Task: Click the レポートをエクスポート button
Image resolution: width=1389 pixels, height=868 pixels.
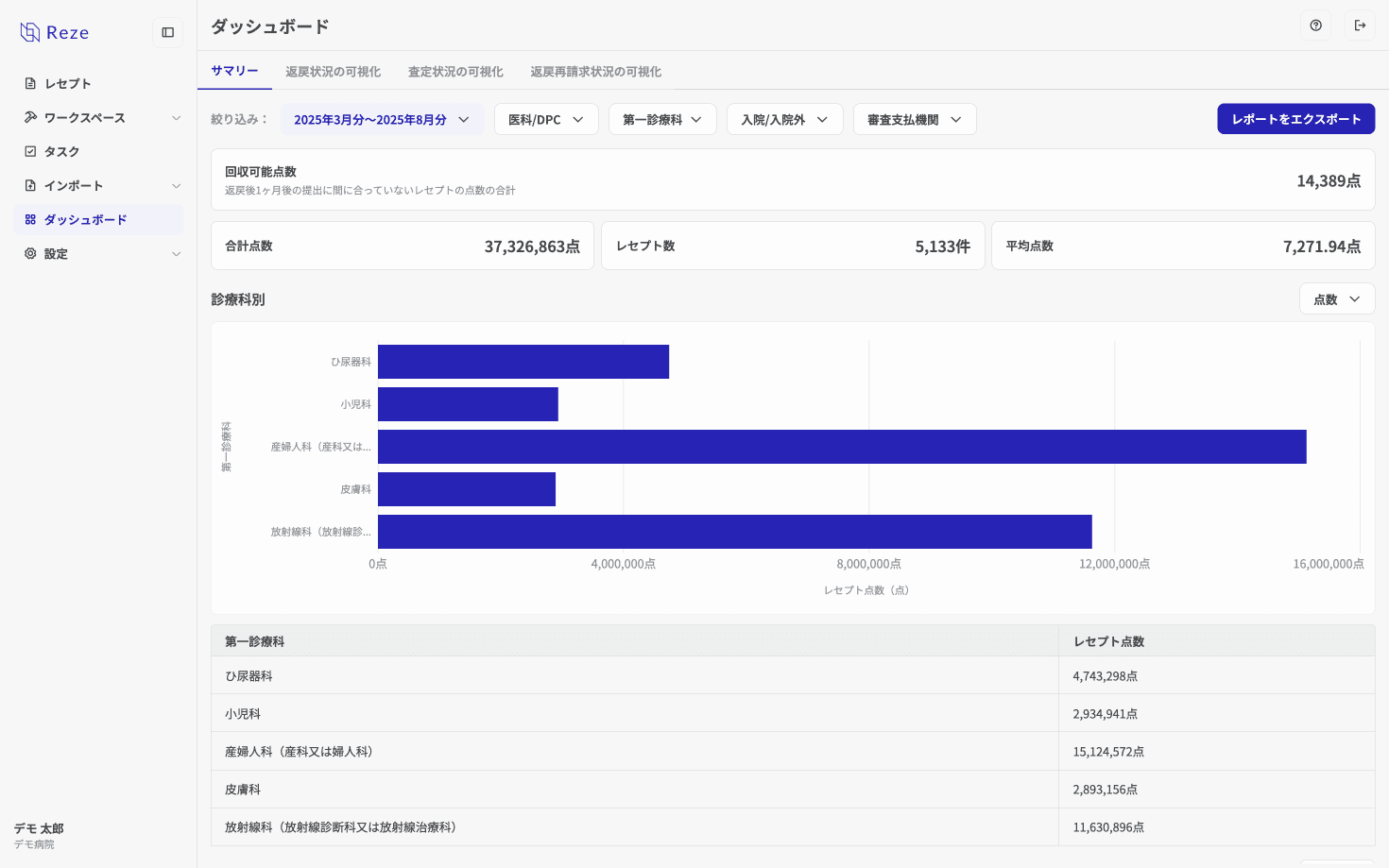Action: (x=1295, y=118)
